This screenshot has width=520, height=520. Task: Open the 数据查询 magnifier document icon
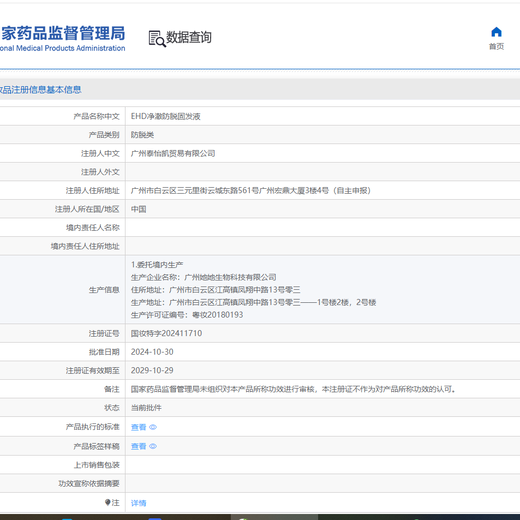157,38
